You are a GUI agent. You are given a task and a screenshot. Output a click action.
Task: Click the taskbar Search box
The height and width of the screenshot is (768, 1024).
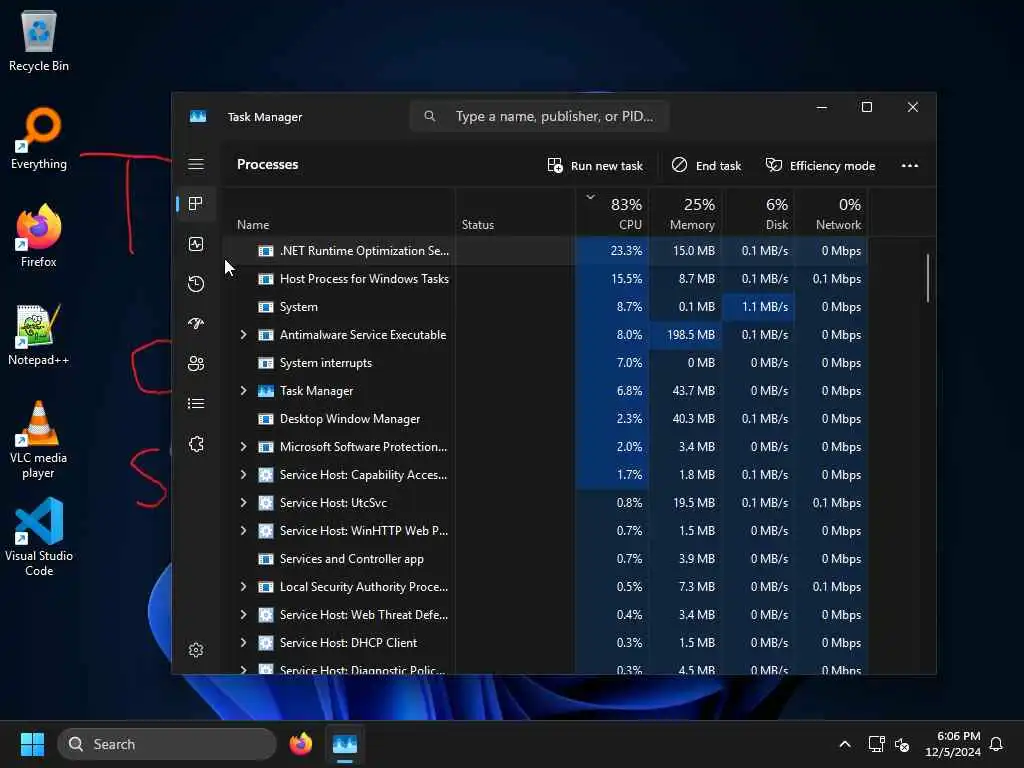[x=167, y=744]
